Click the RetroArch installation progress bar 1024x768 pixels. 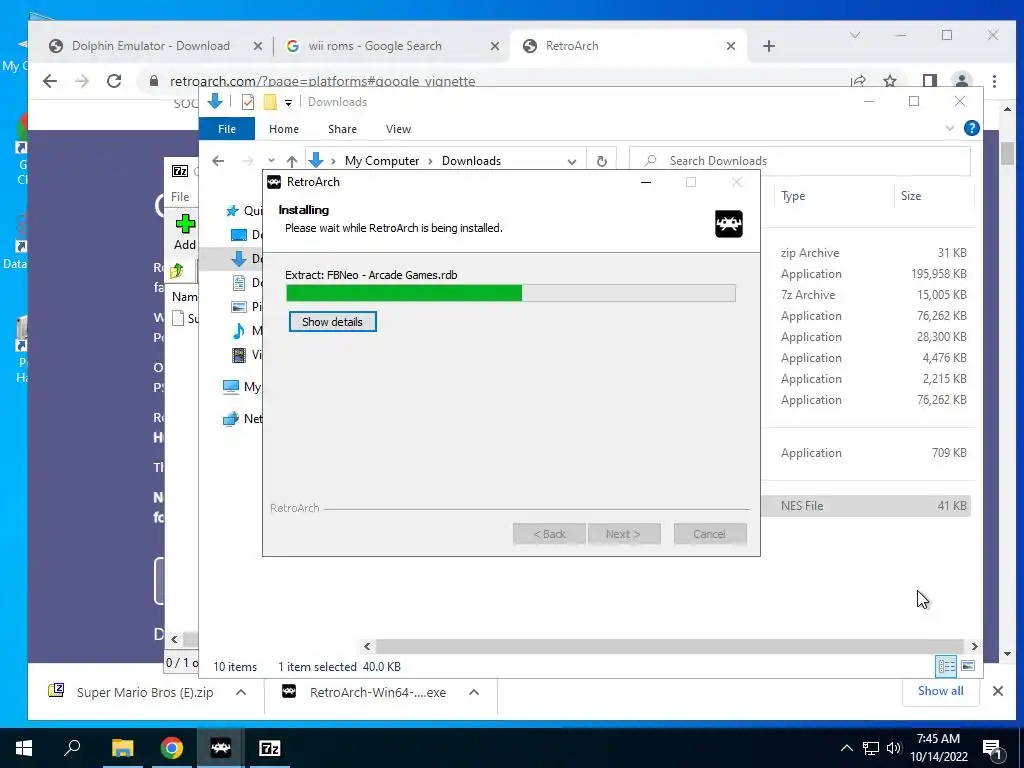tap(511, 293)
